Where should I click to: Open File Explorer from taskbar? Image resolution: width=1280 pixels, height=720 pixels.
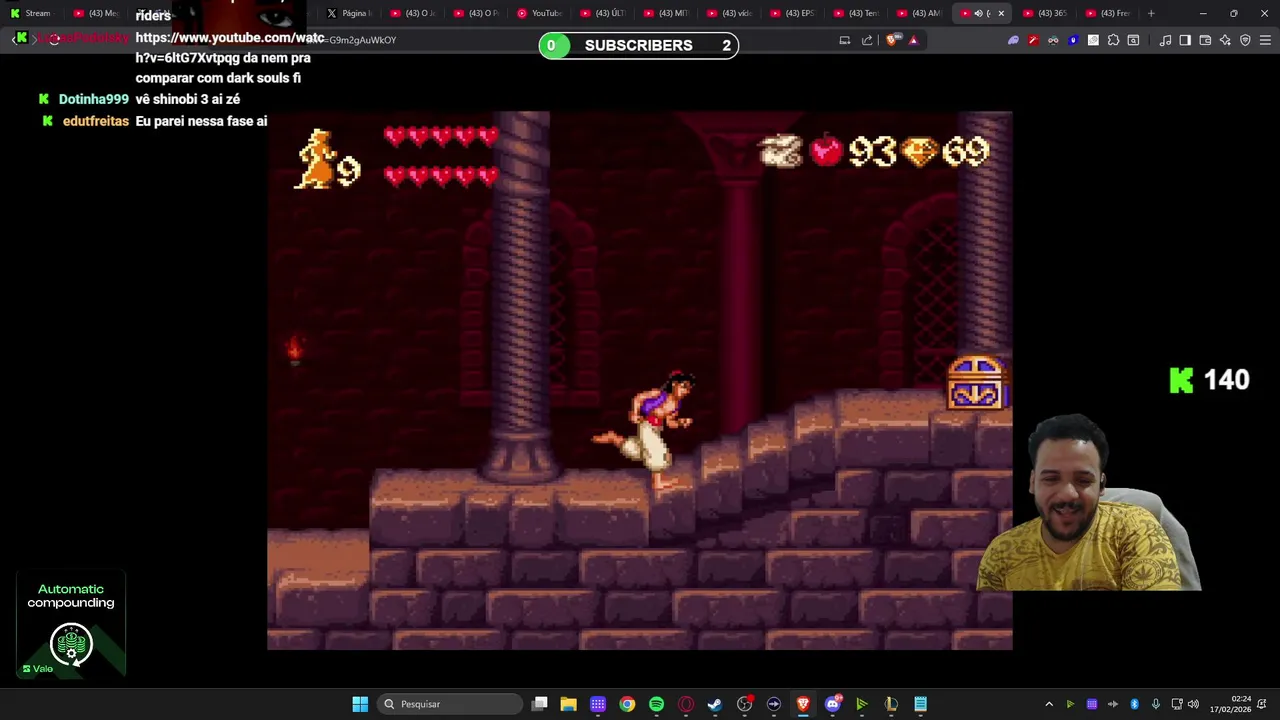pyautogui.click(x=568, y=704)
